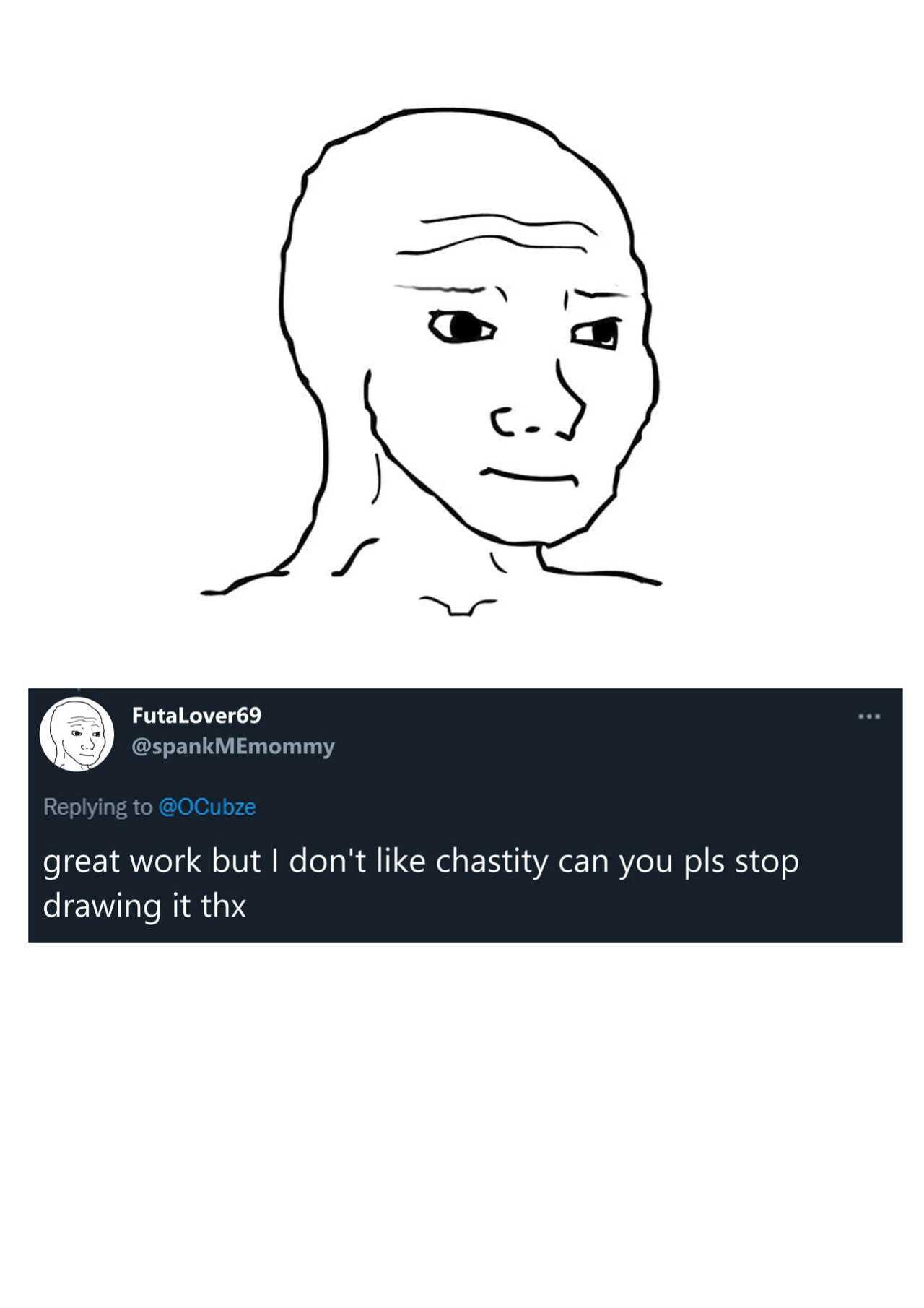Click the large Wojak's frowning mouth

click(x=530, y=476)
